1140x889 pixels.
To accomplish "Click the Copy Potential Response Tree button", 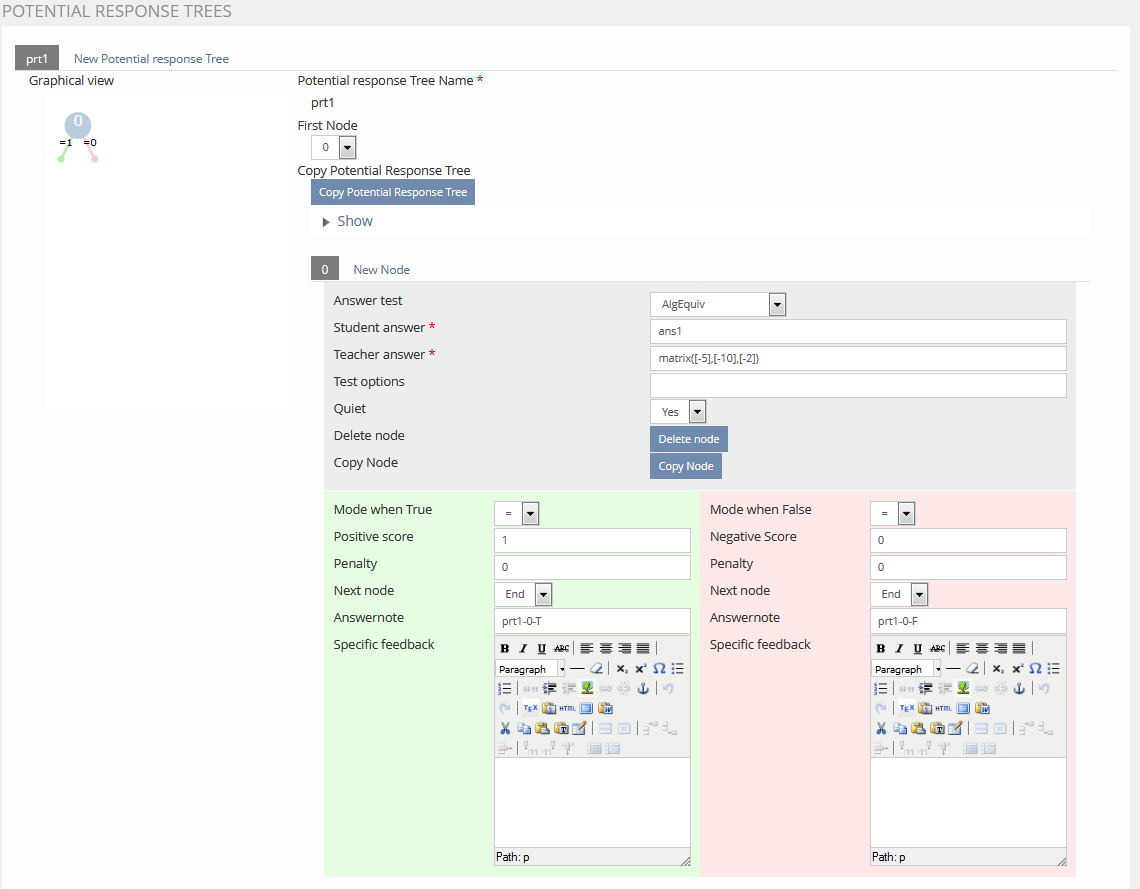I will tap(392, 192).
